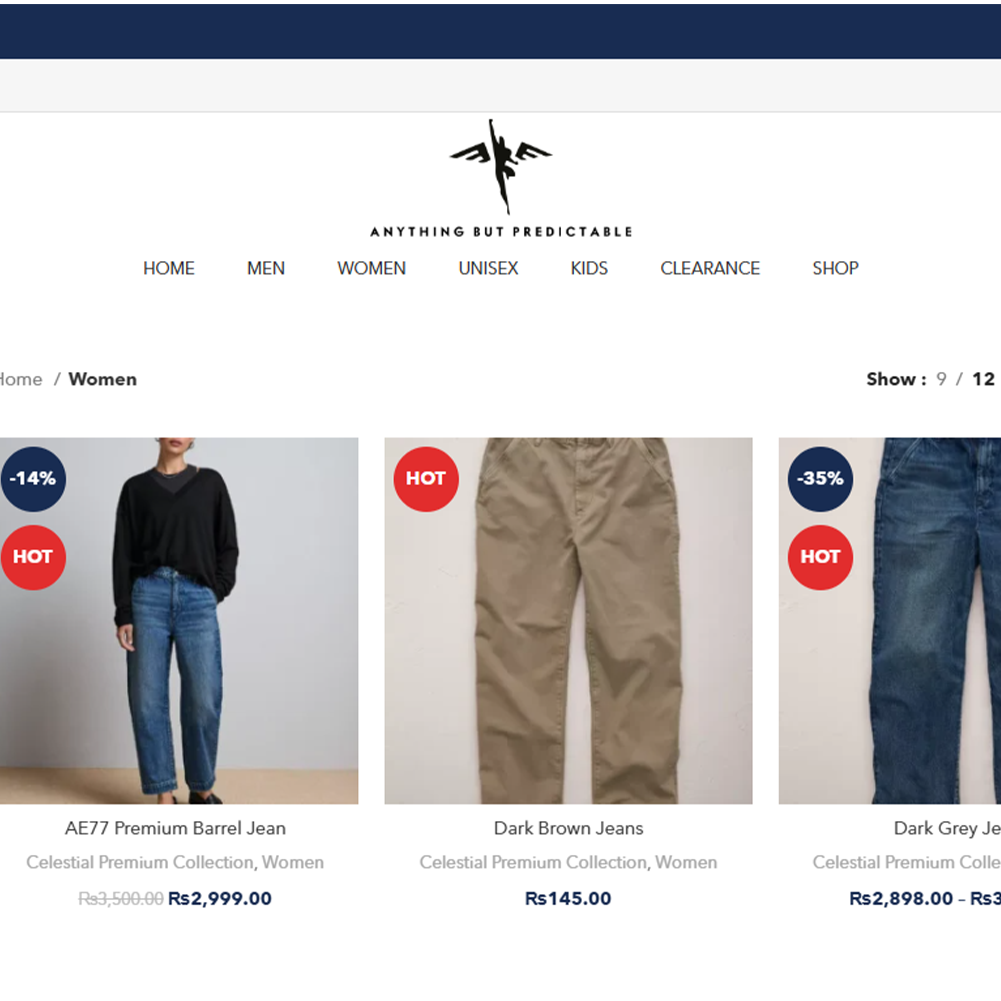Open AE77 Premium Barrel Jean product image
The width and height of the screenshot is (1001, 1001).
[x=179, y=621]
